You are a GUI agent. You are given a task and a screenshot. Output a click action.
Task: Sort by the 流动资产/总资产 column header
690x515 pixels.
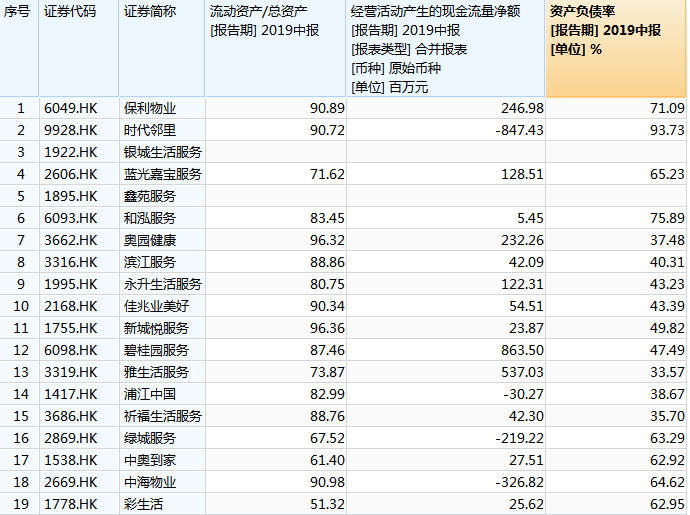275,48
